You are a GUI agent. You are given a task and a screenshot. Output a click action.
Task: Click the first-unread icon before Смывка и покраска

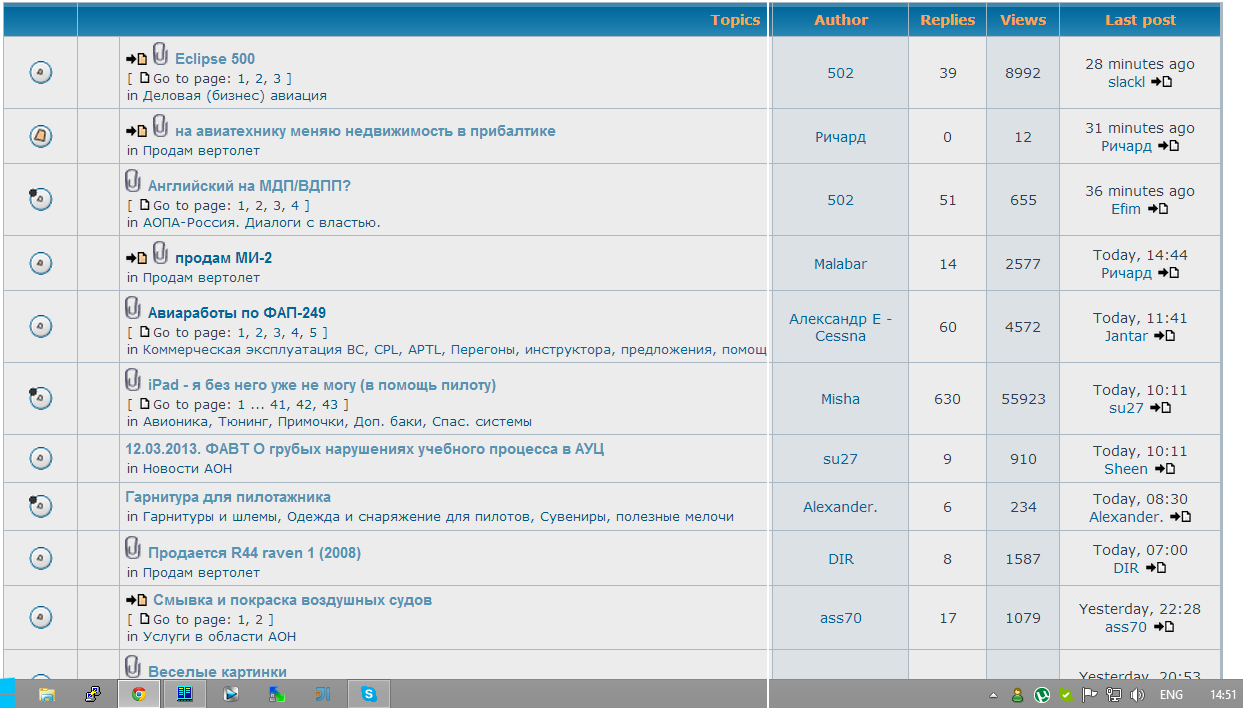pyautogui.click(x=136, y=601)
